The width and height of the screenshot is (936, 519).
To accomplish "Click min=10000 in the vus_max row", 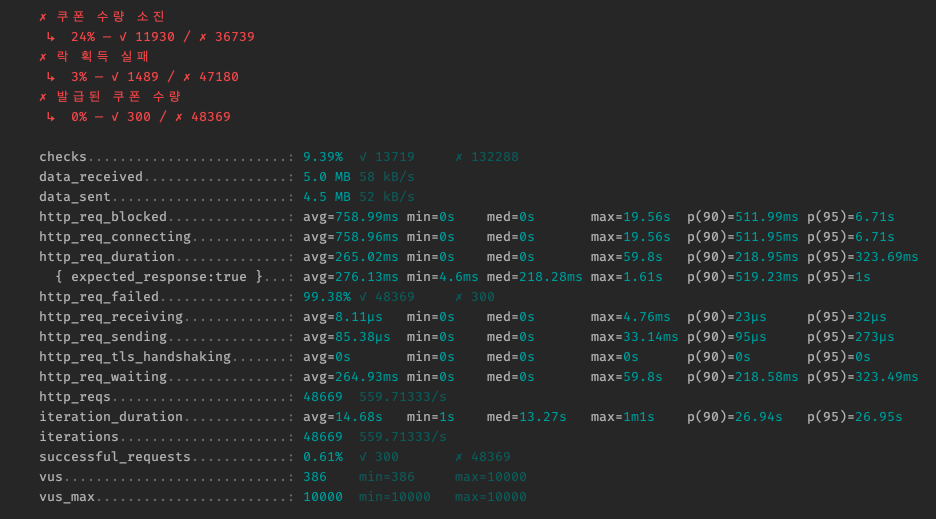I will click(x=395, y=497).
